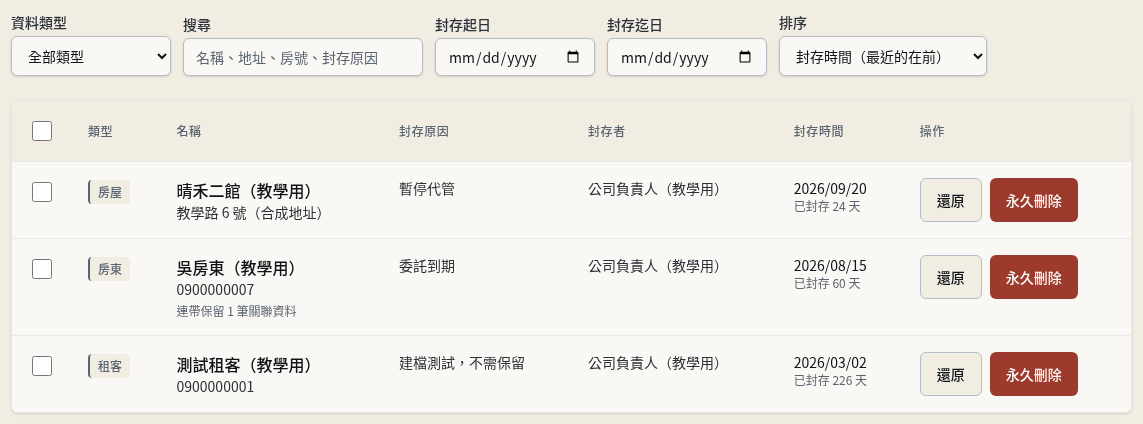Click phone number 0900000007
Image resolution: width=1143 pixels, height=424 pixels.
pos(215,290)
